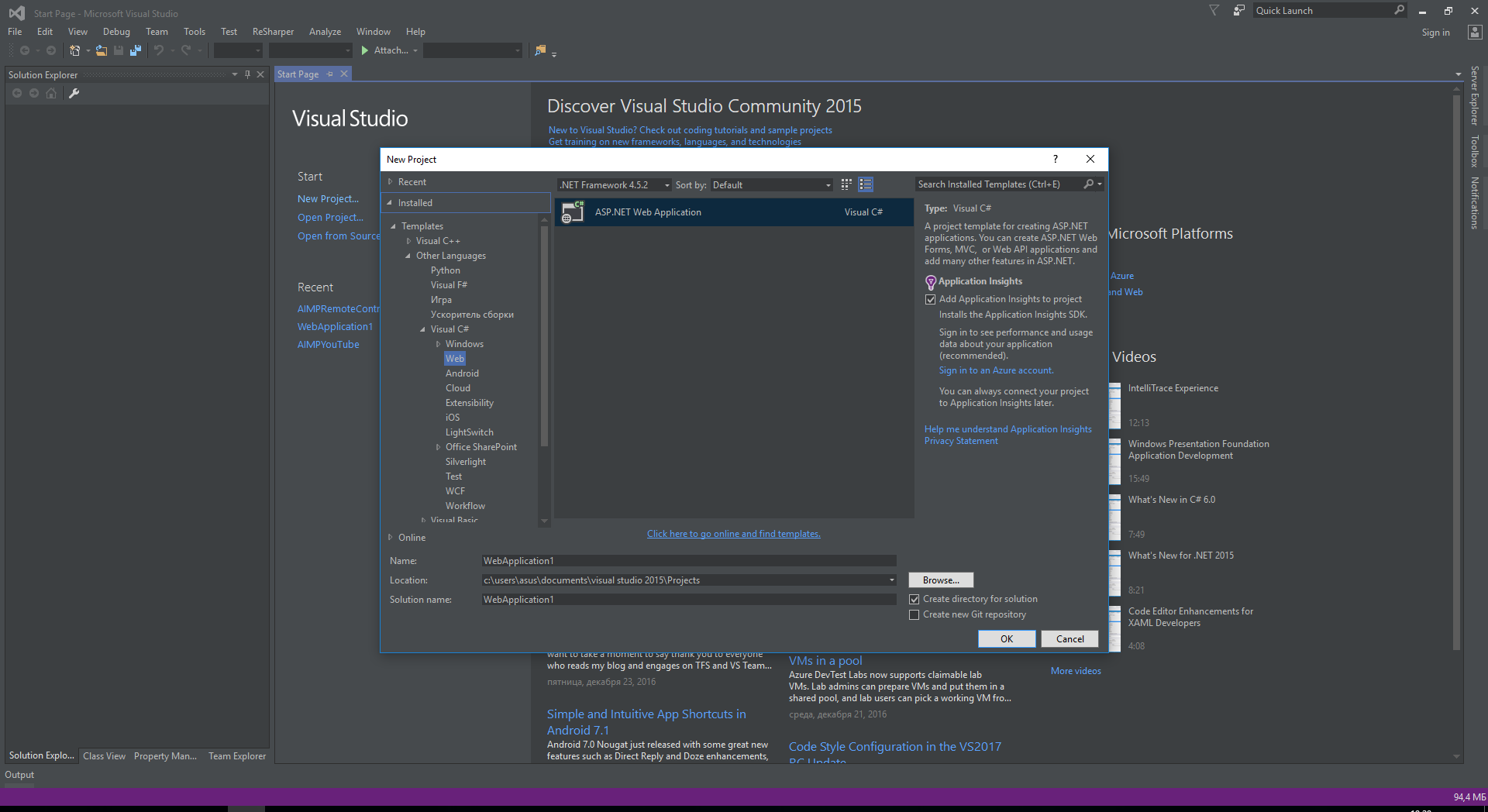Screen dimensions: 1488x812
Task: Switch templates to small icons view
Action: click(846, 184)
